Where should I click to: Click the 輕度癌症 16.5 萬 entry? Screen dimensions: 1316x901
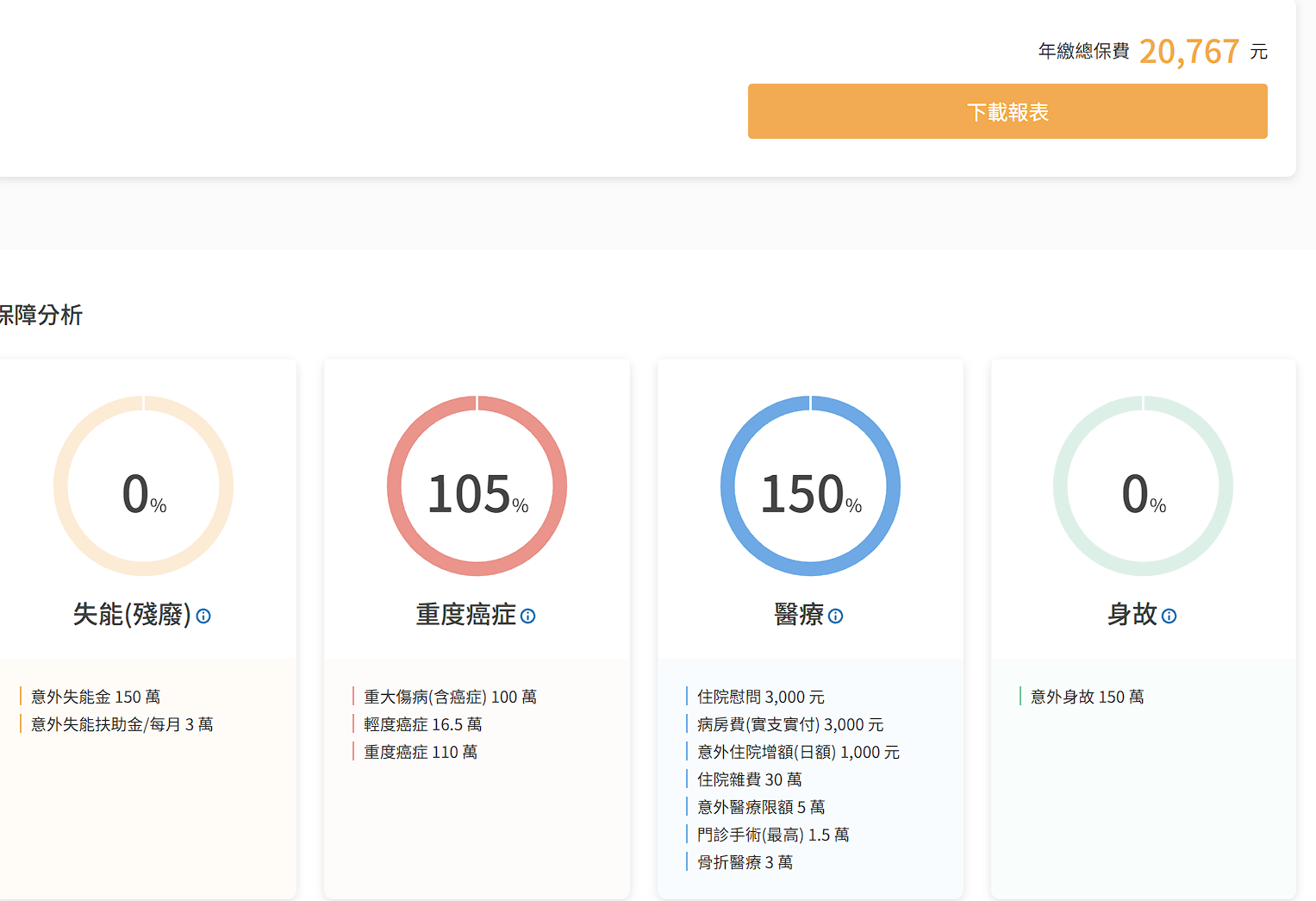tap(422, 724)
